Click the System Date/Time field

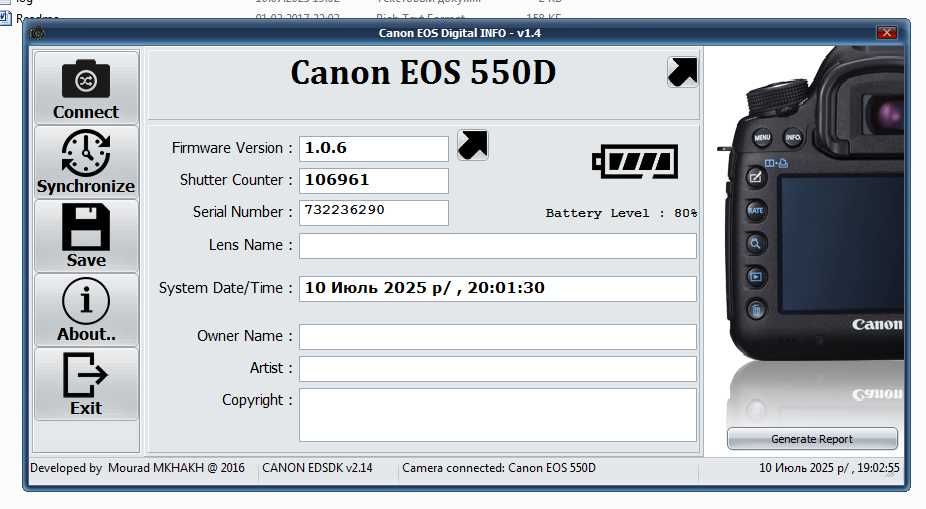[x=498, y=289]
